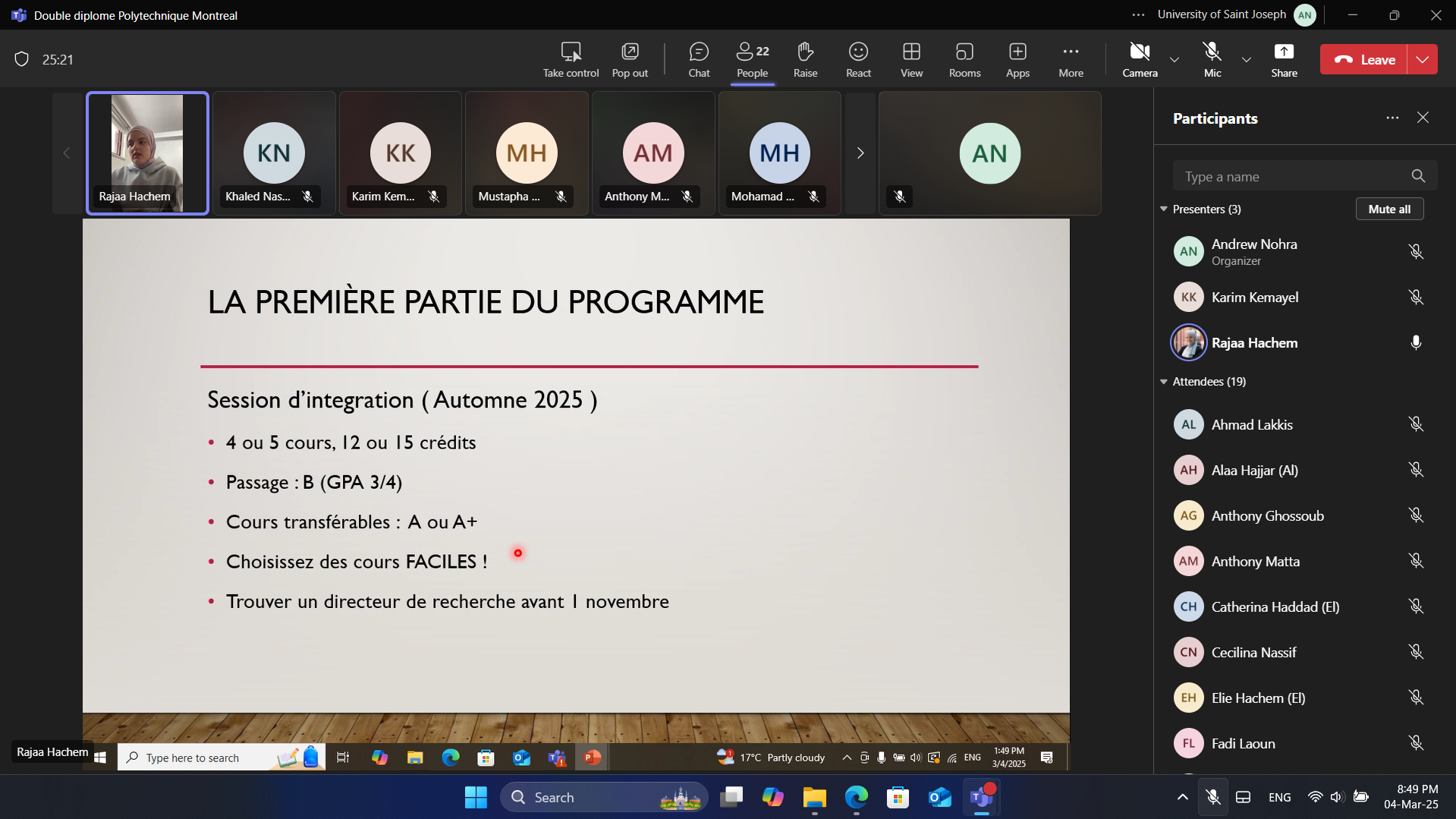Open the Chat panel
The height and width of the screenshot is (819, 1456).
(x=698, y=59)
